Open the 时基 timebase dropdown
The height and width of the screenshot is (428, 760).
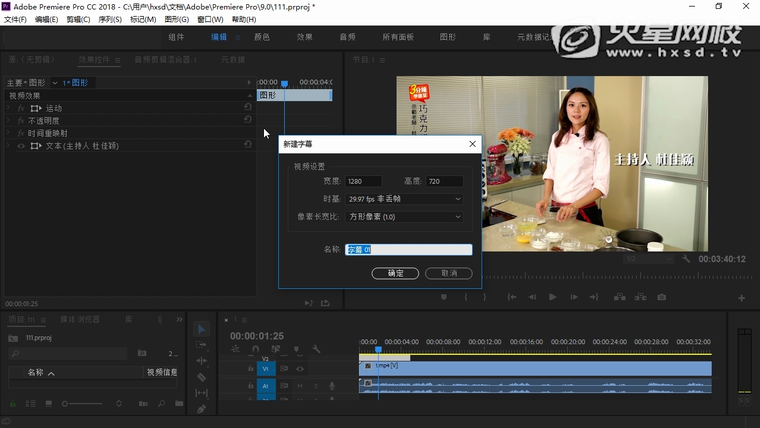404,199
